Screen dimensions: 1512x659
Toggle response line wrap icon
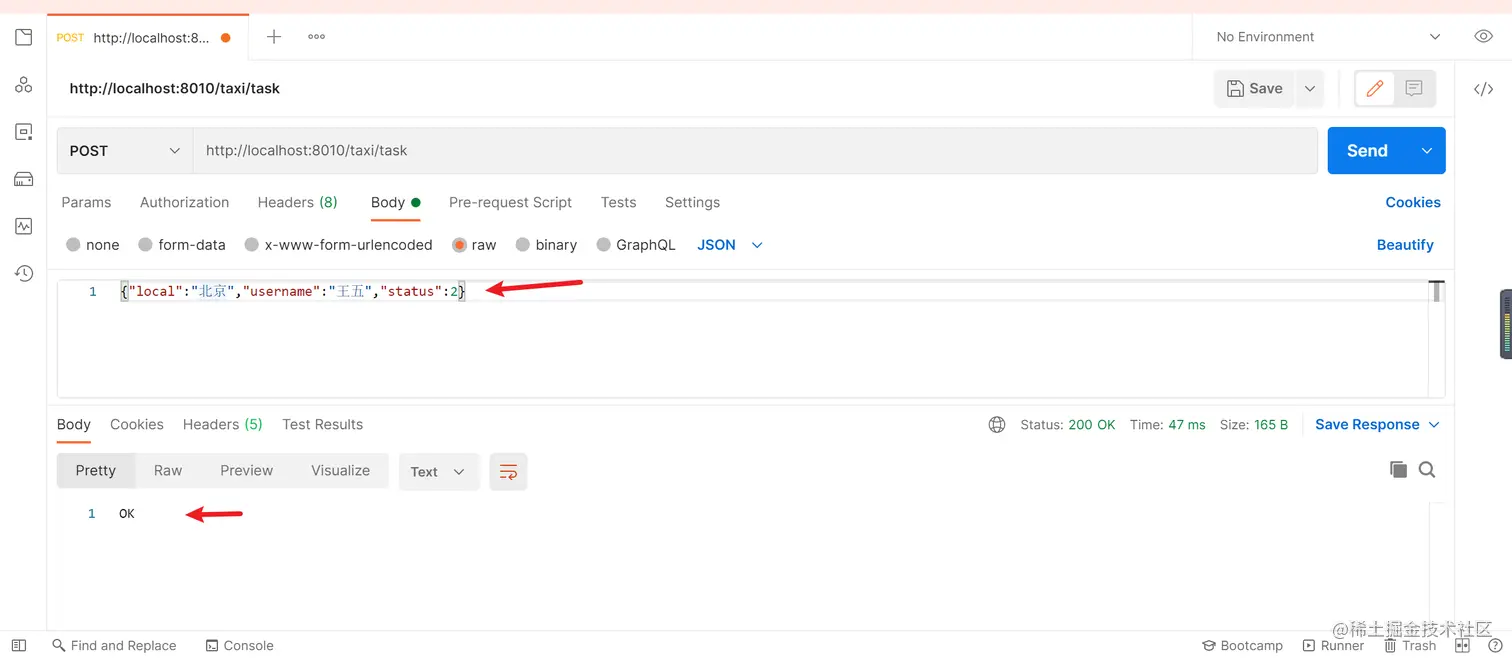tap(508, 472)
